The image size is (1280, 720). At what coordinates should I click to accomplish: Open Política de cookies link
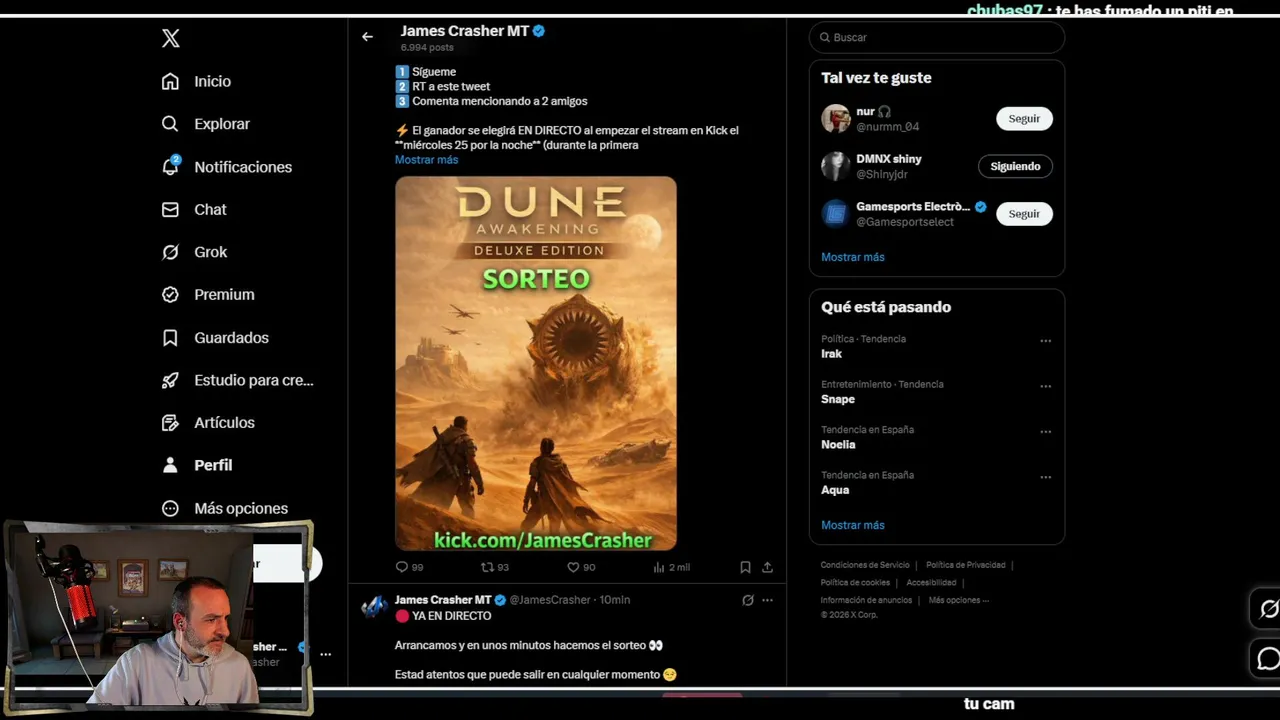855,583
